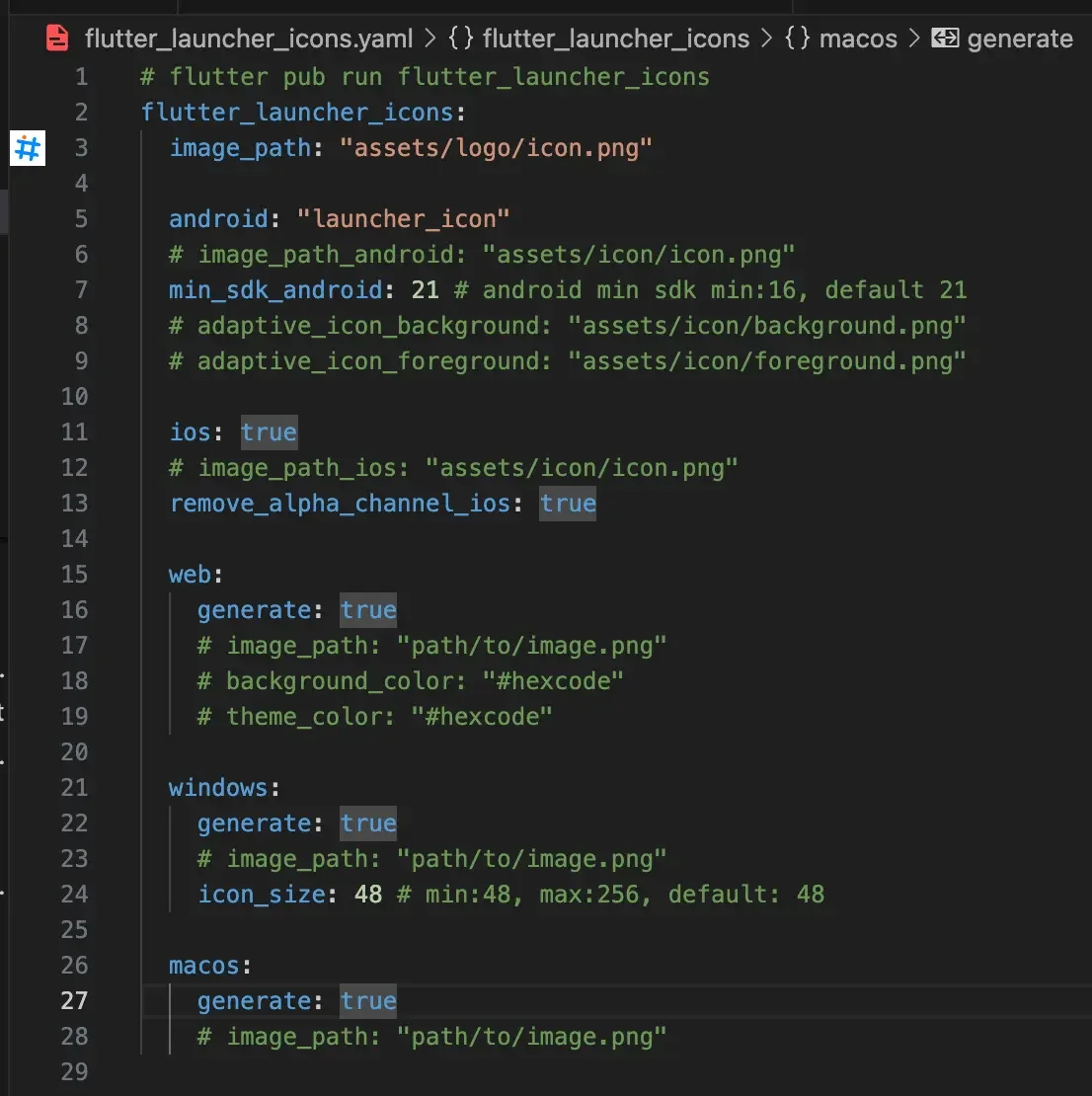Click the key "image_path" on line 3

click(x=240, y=148)
